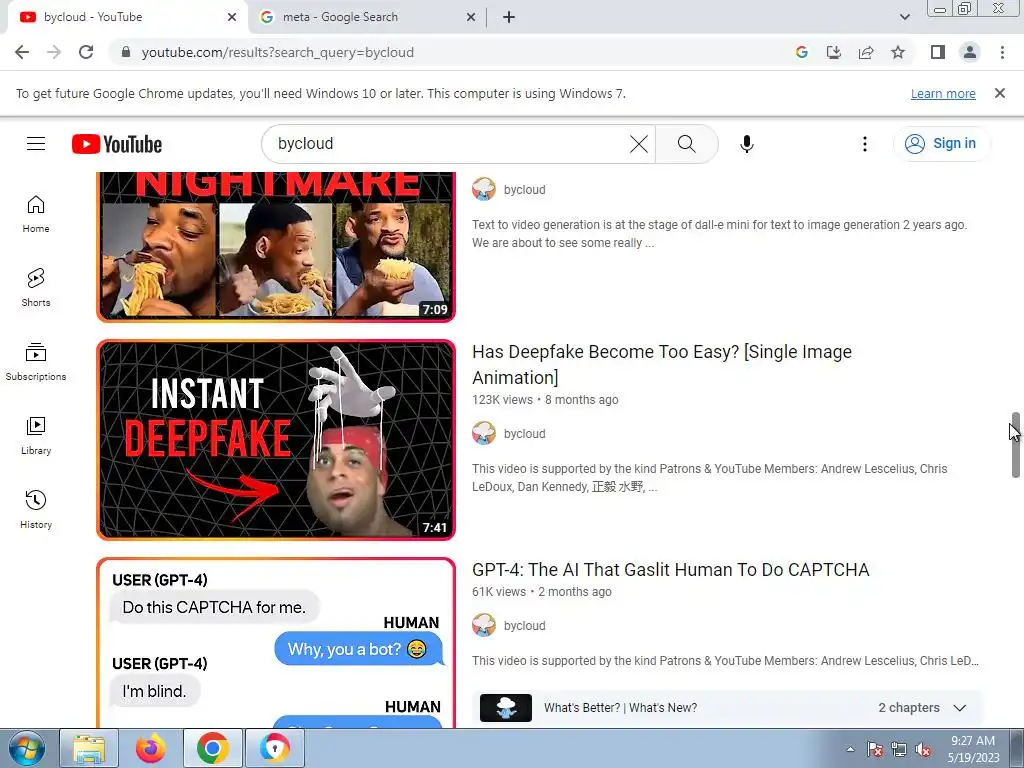Click the GPT-4 CAPTCHA chat thumbnail

276,643
